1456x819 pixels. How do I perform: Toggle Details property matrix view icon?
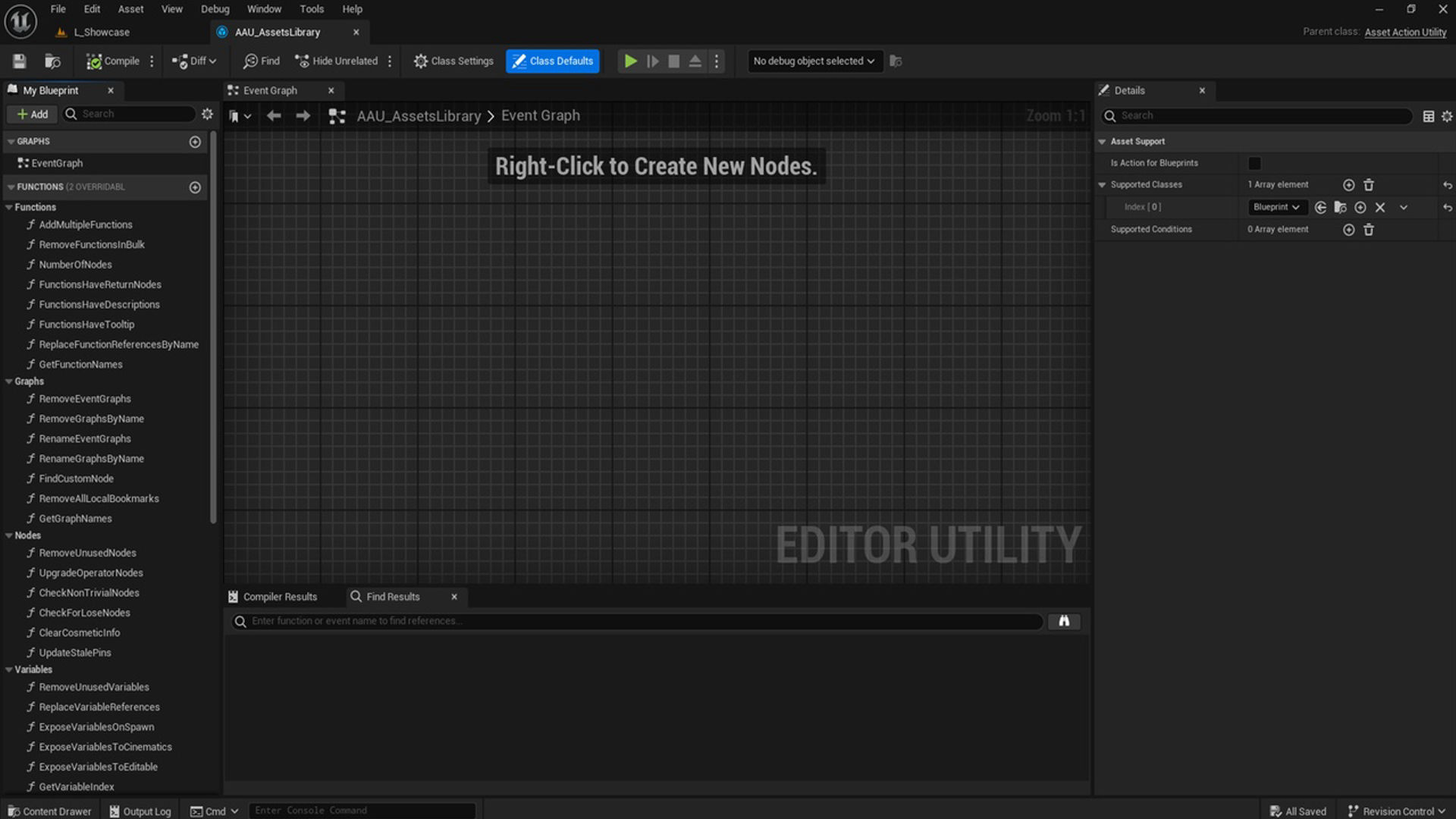pos(1429,116)
